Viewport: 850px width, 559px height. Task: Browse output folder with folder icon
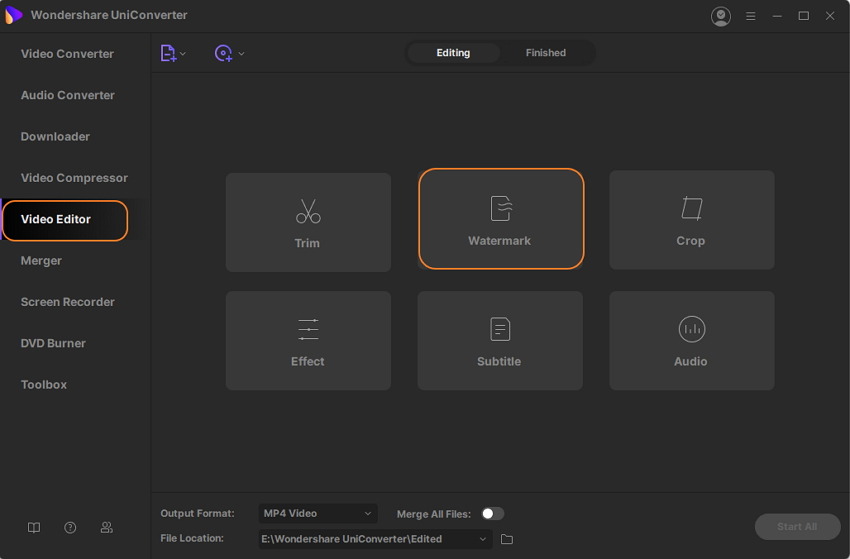[x=507, y=539]
